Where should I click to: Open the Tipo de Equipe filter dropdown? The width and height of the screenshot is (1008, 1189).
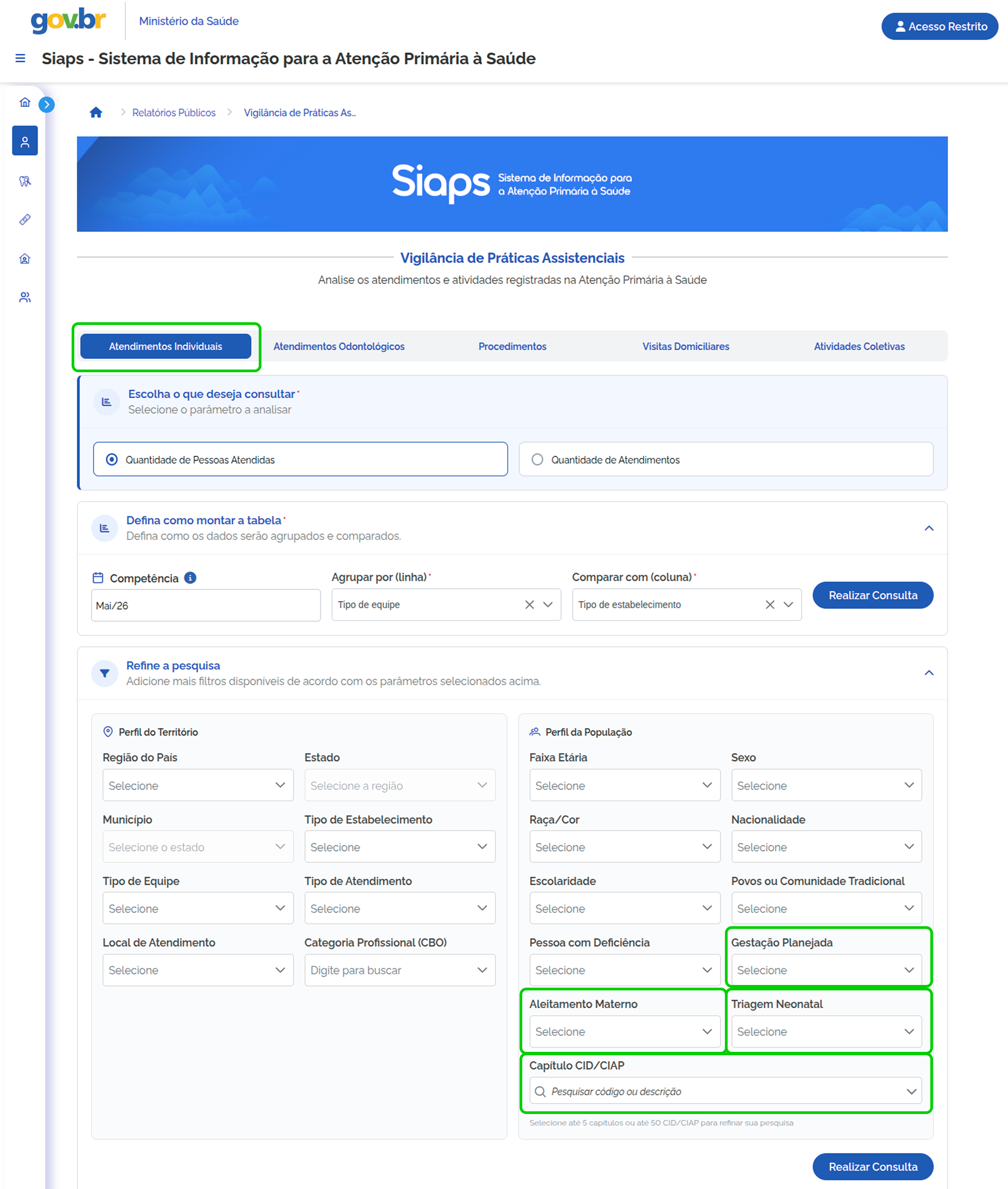tap(198, 908)
